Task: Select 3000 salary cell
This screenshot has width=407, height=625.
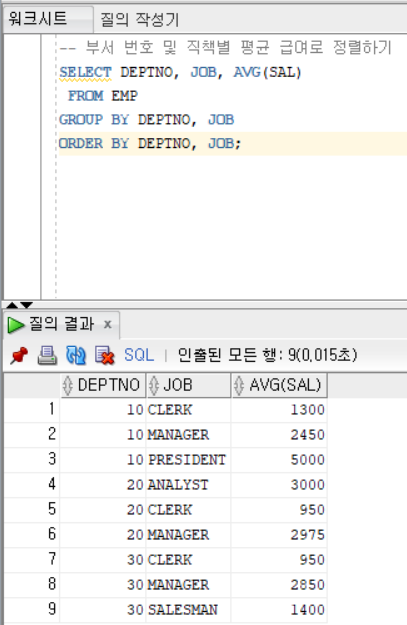Action: 279,485
